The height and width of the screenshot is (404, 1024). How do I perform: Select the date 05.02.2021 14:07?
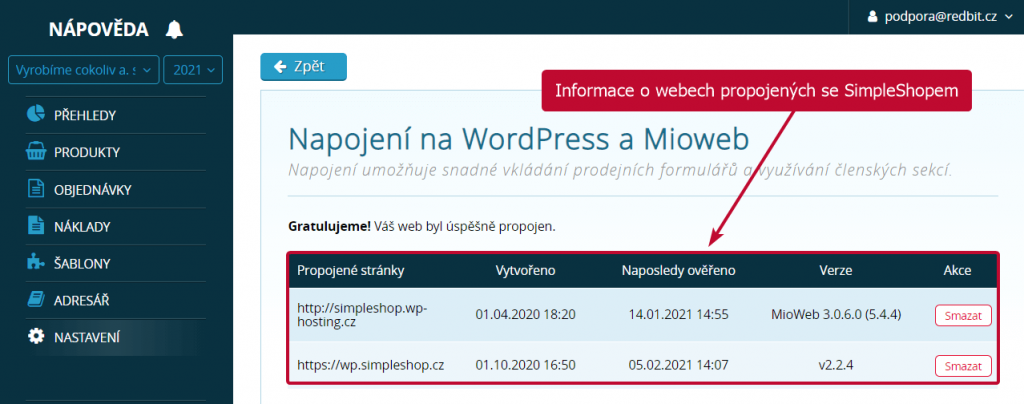[679, 365]
